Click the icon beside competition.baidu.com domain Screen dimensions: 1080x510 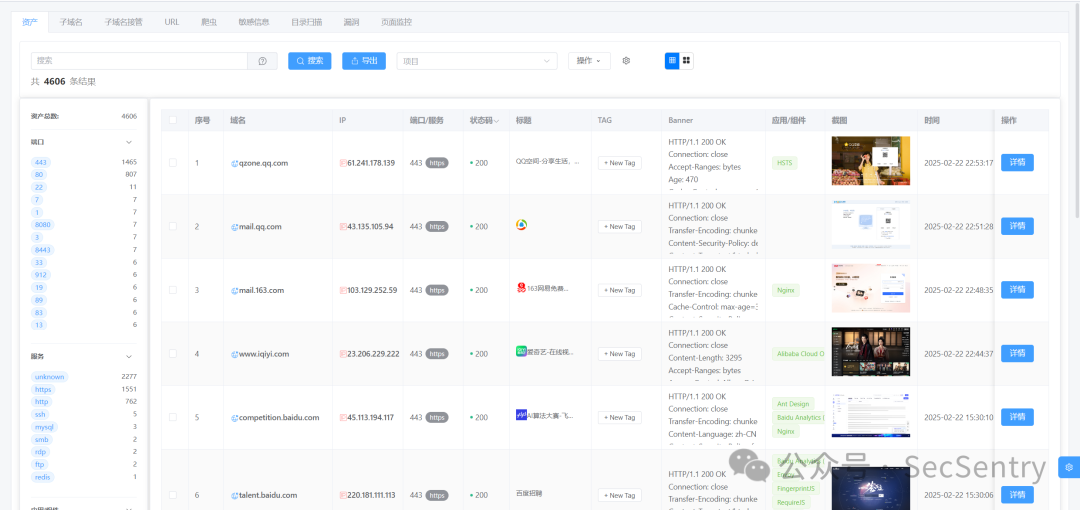tap(234, 418)
